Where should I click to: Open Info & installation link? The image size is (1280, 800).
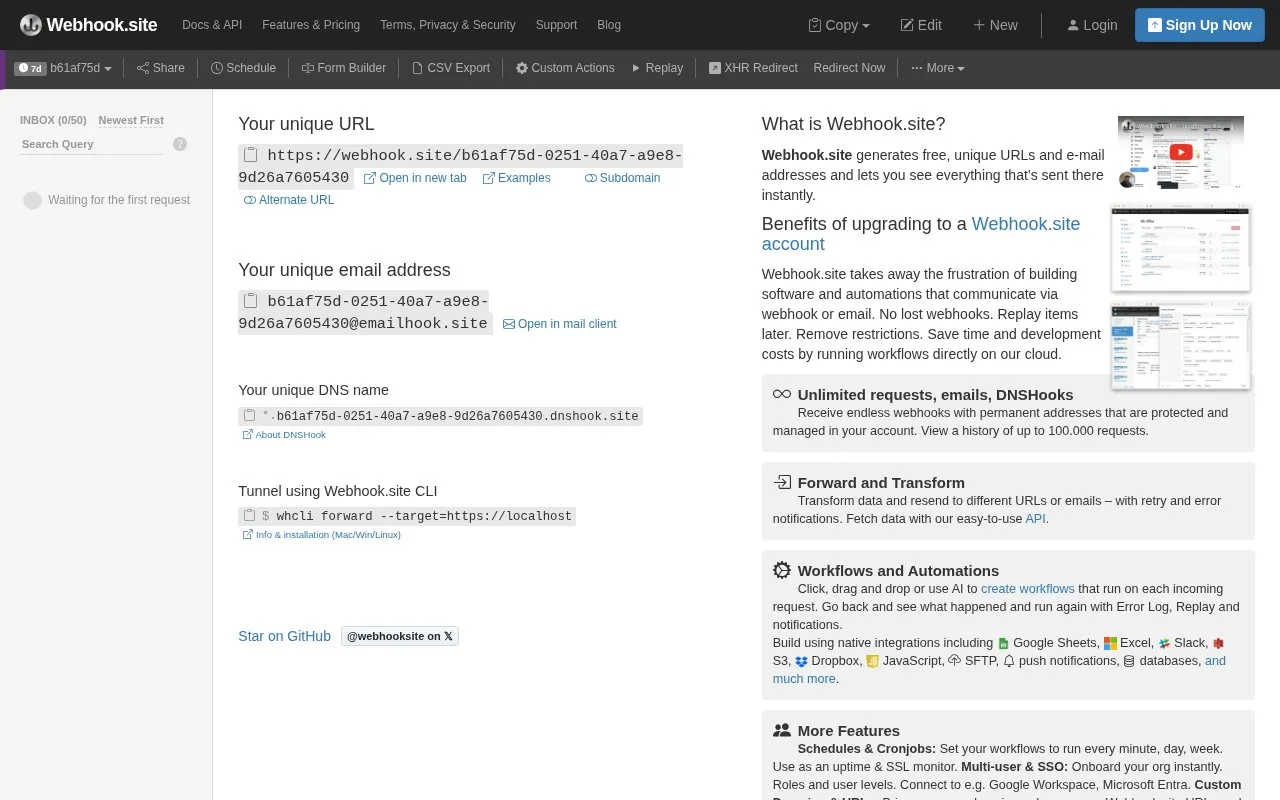click(321, 535)
